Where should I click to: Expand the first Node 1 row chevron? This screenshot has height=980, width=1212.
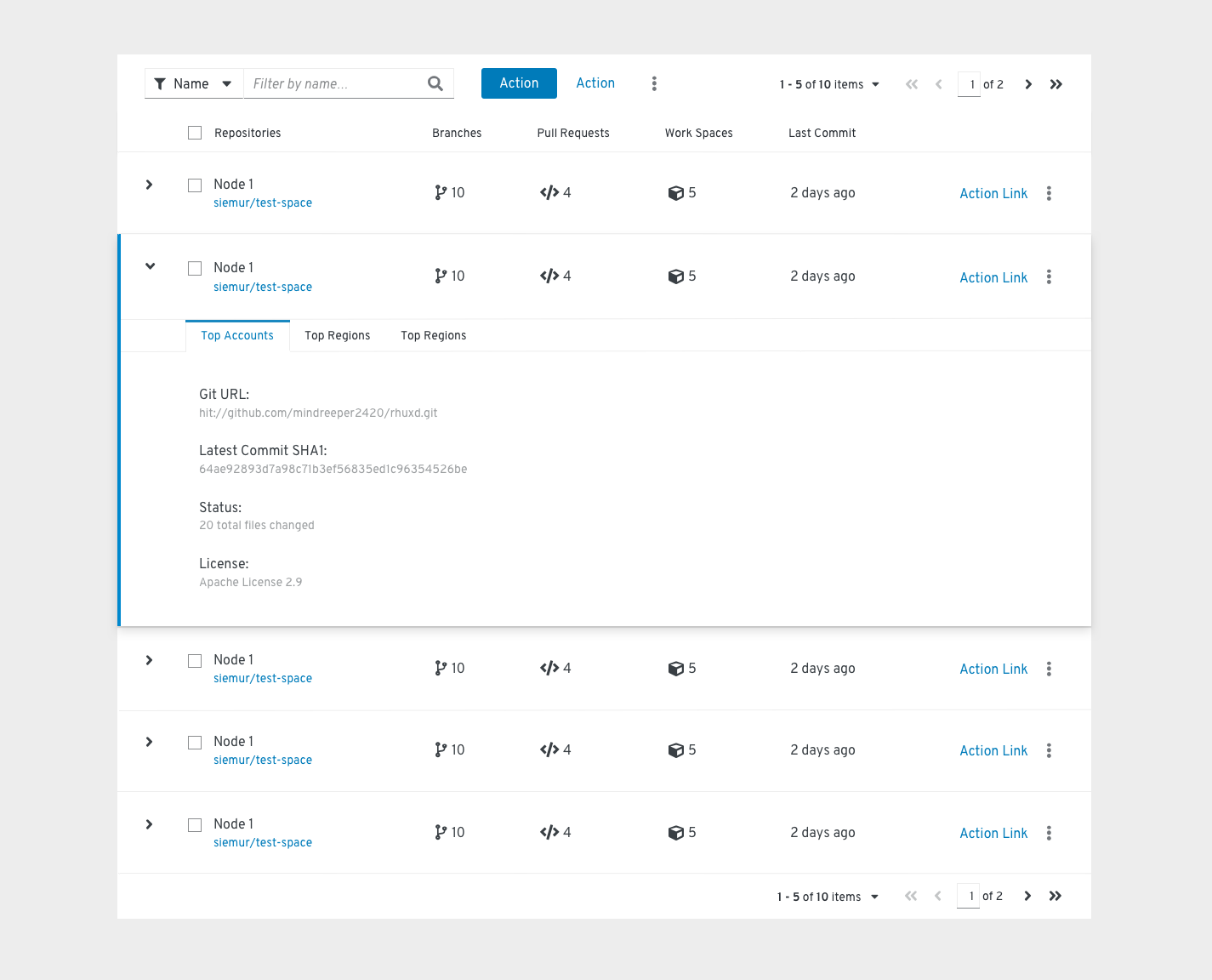tap(150, 185)
